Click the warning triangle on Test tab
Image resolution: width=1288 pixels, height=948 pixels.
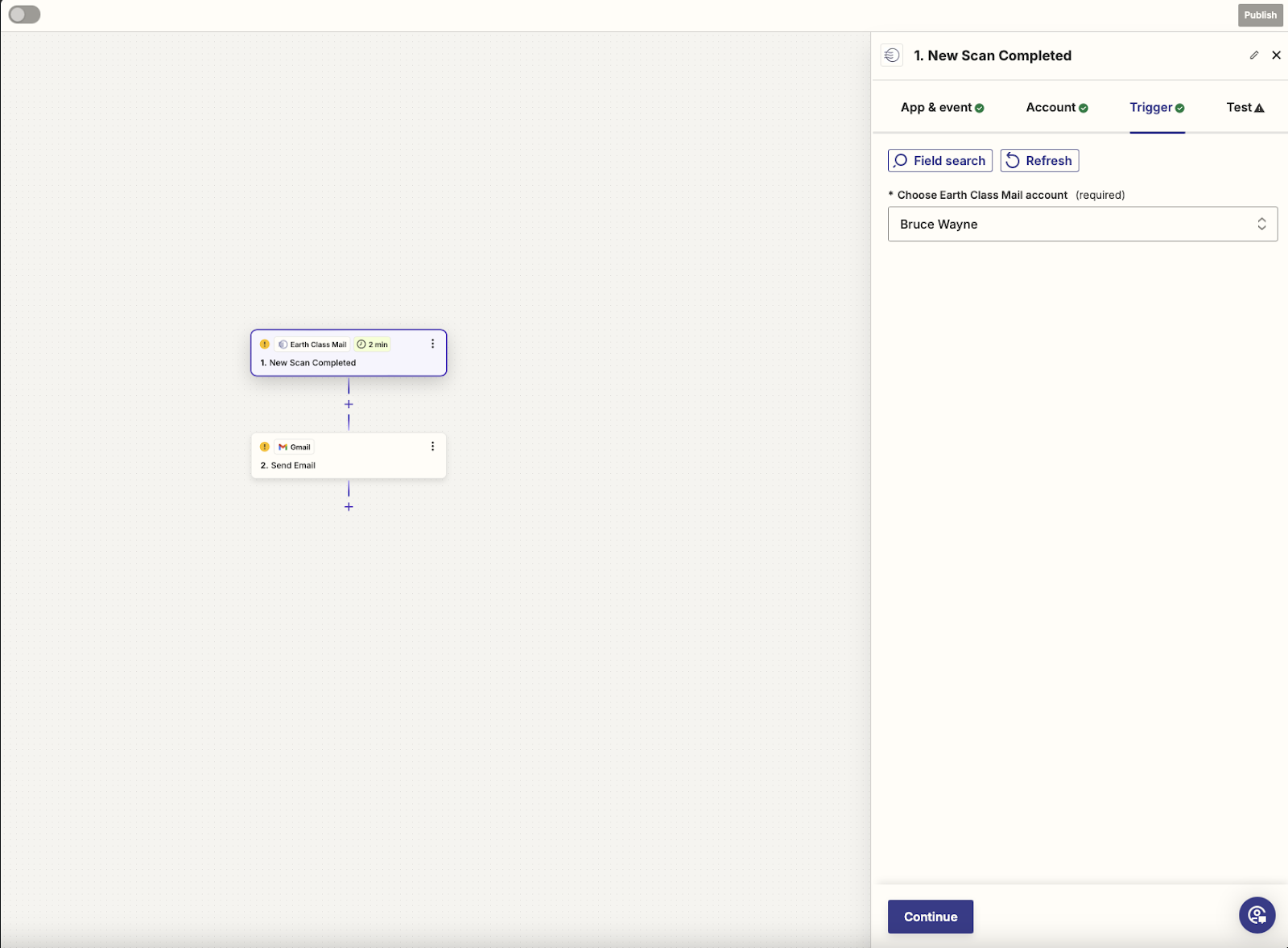click(1260, 109)
